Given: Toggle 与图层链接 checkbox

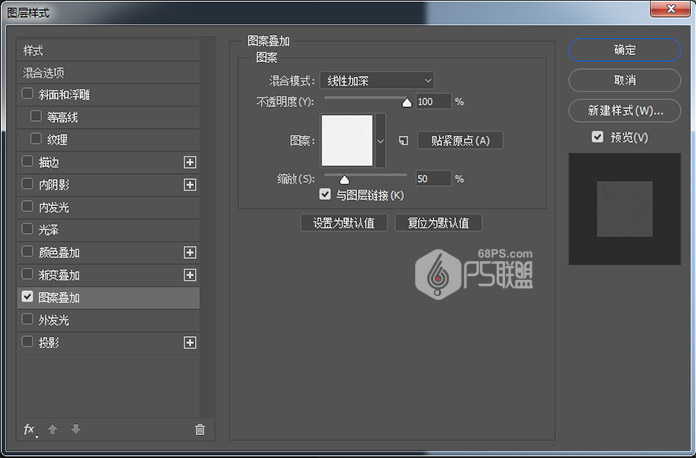Looking at the screenshot, I should [x=325, y=194].
